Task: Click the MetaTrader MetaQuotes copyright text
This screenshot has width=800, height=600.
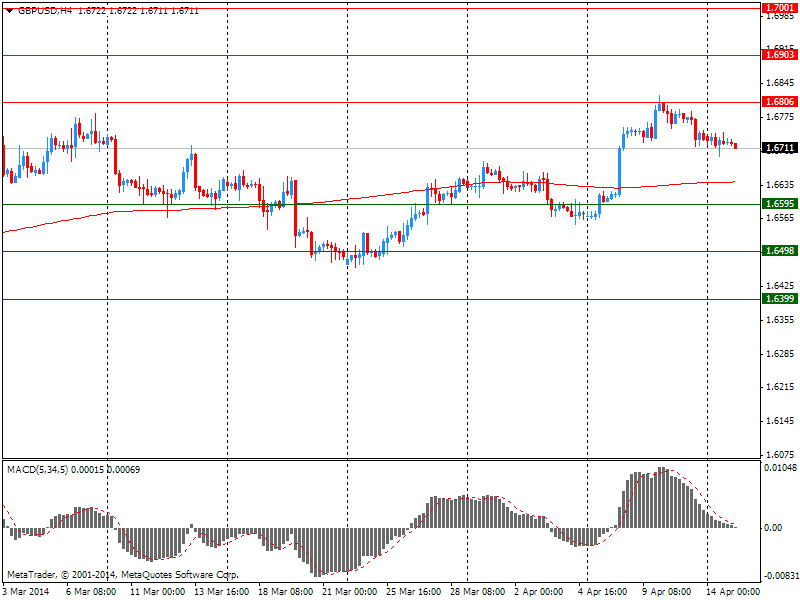Action: [123, 575]
